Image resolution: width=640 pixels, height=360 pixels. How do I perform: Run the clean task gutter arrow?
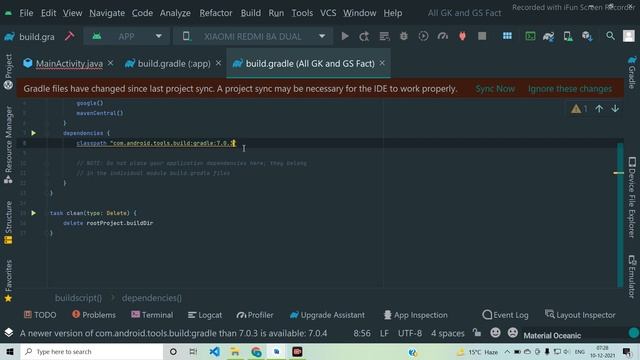coord(33,213)
